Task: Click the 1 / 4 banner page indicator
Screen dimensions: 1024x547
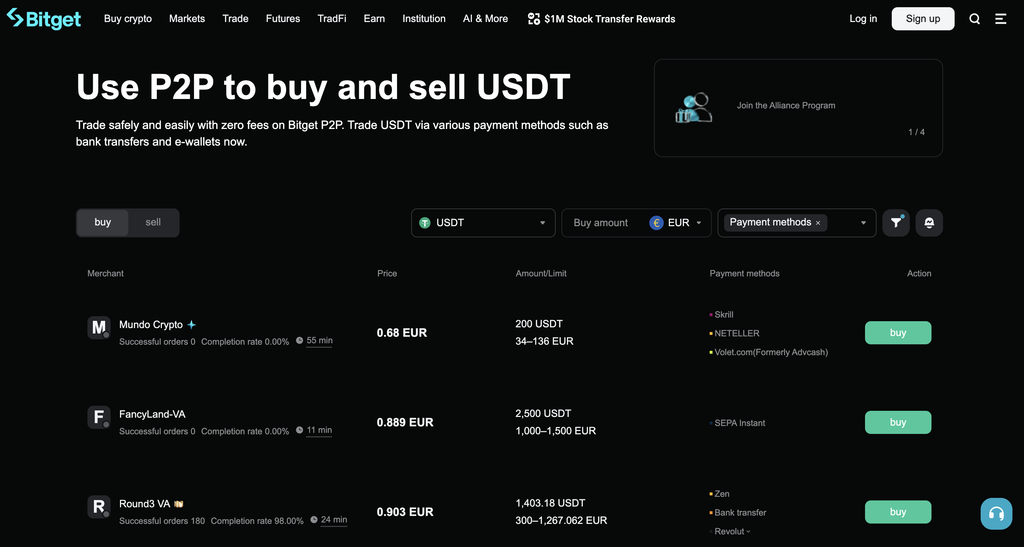Action: [916, 132]
